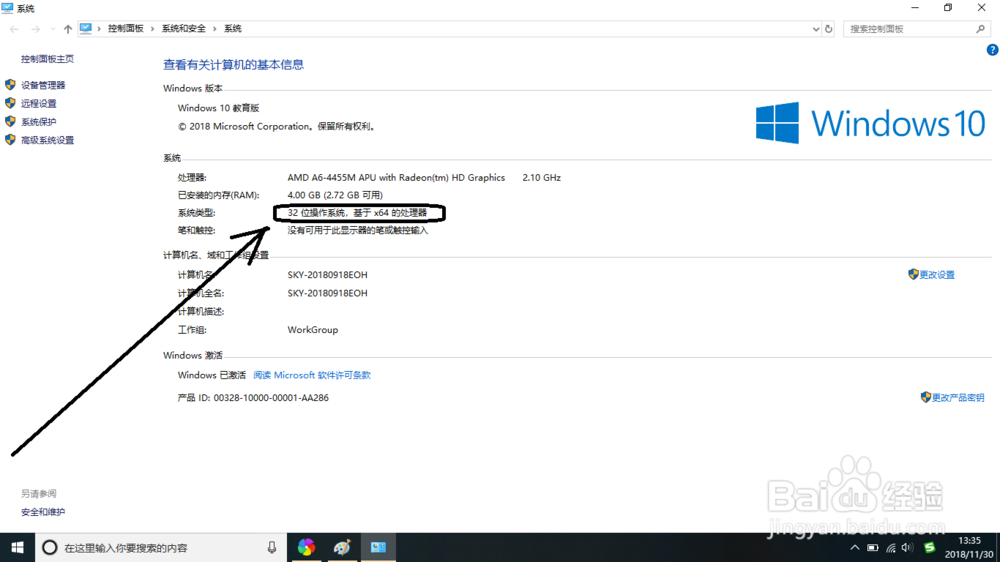The height and width of the screenshot is (562, 1000).
Task: Click the shield icon next to Remote settings
Action: click(x=10, y=103)
